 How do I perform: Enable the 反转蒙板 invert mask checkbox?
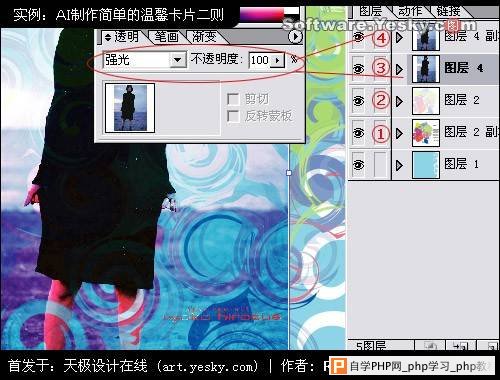(233, 116)
